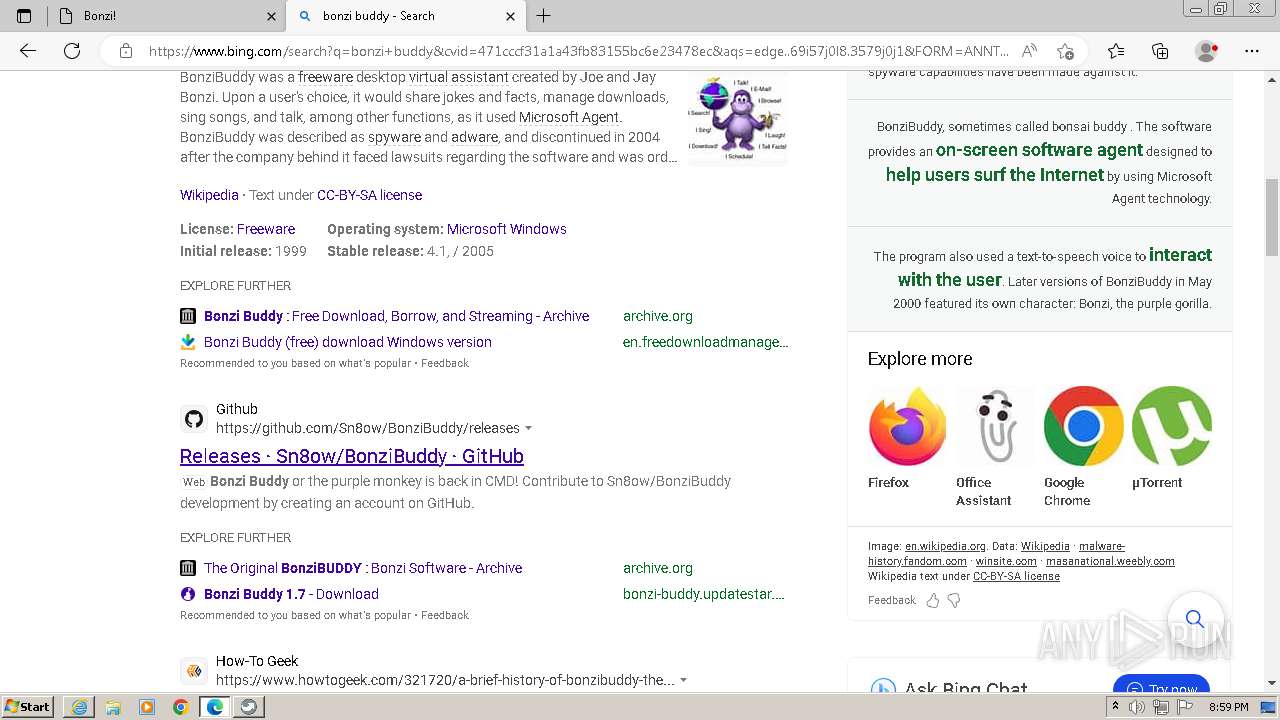1280x720 pixels.
Task: Open the tab actions menu icon
Action: pos(24,16)
